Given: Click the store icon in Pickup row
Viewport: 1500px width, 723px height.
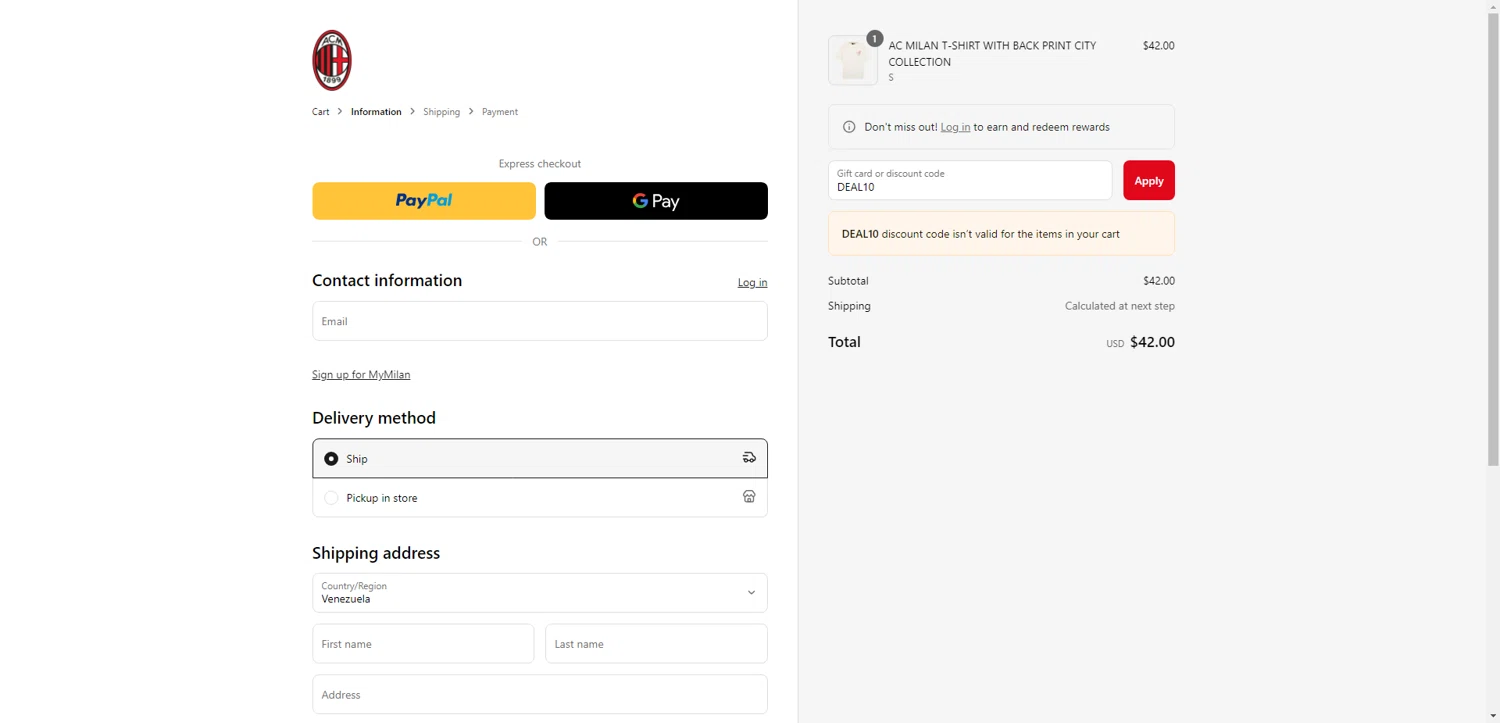Looking at the screenshot, I should tap(749, 497).
